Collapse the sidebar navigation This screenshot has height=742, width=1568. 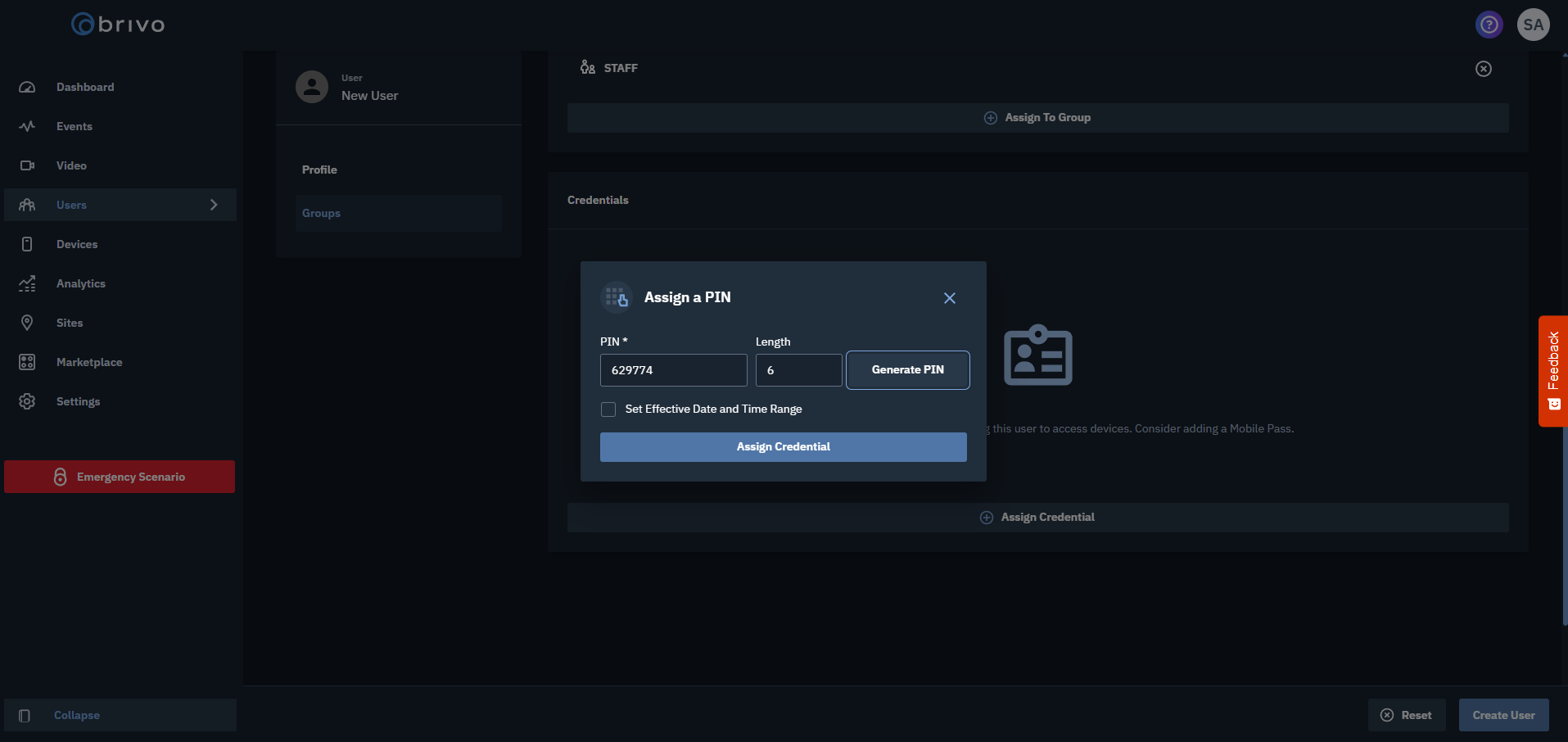(76, 715)
